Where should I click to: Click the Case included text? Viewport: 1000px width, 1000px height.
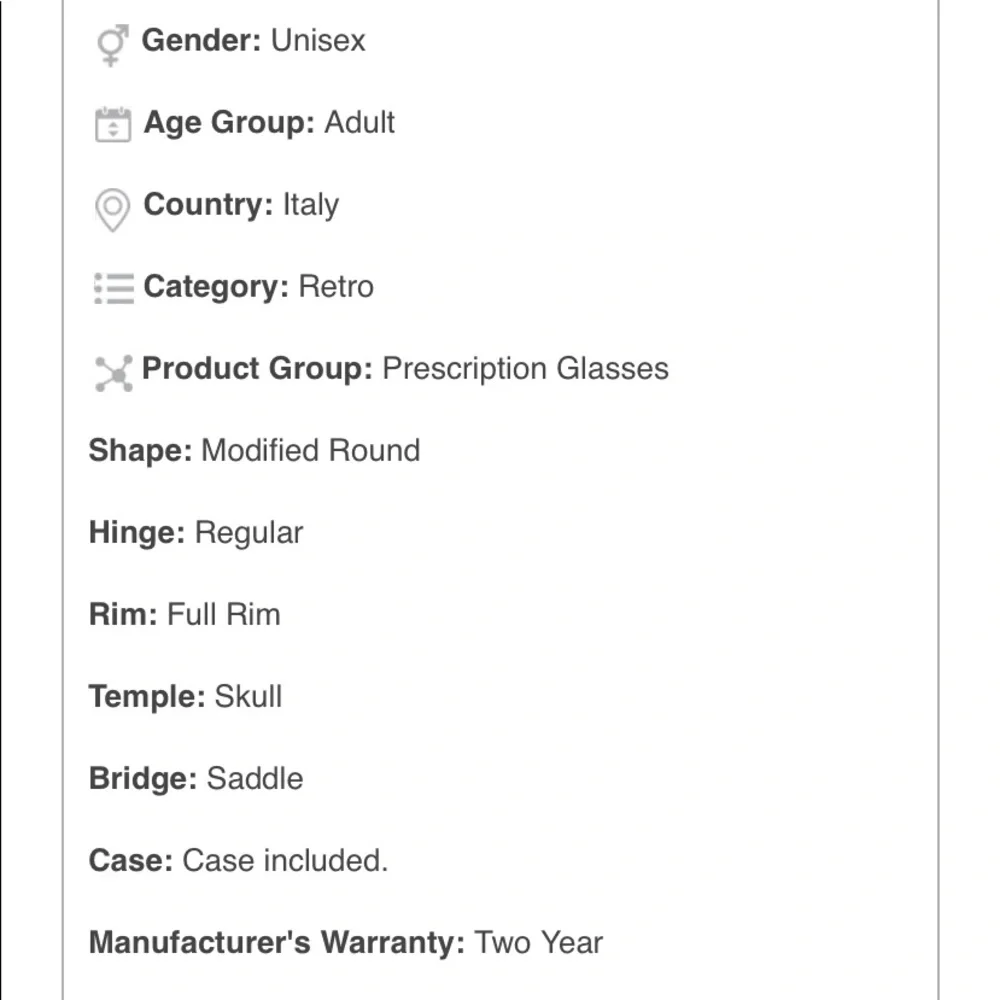point(285,860)
